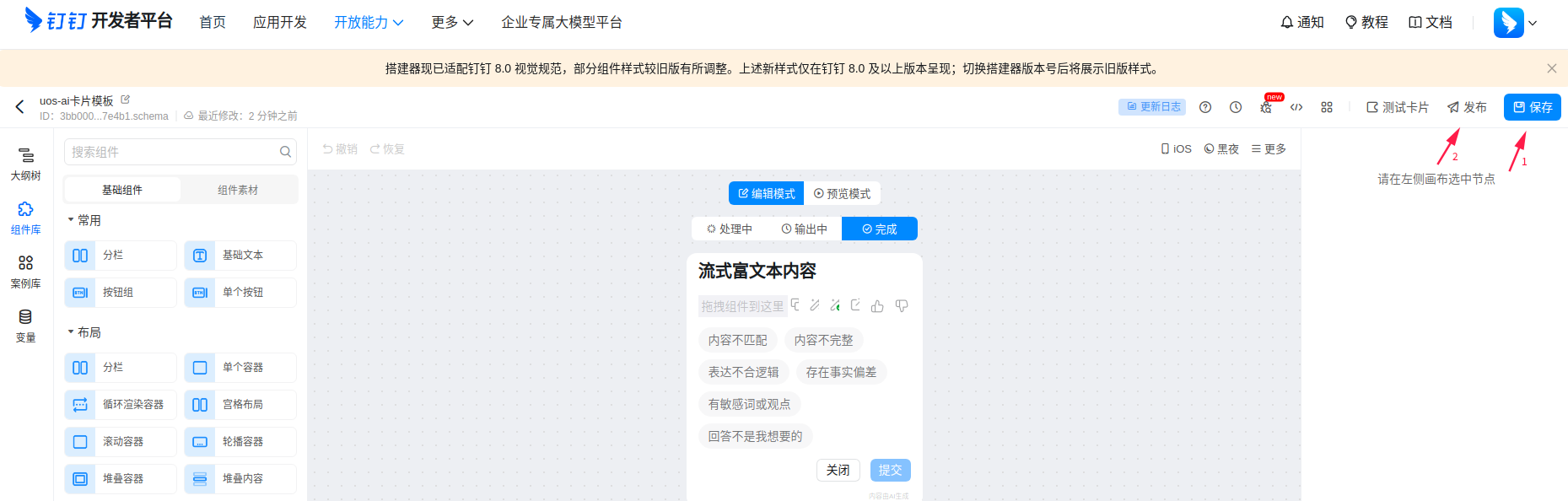Click the help question mark icon

[1205, 107]
